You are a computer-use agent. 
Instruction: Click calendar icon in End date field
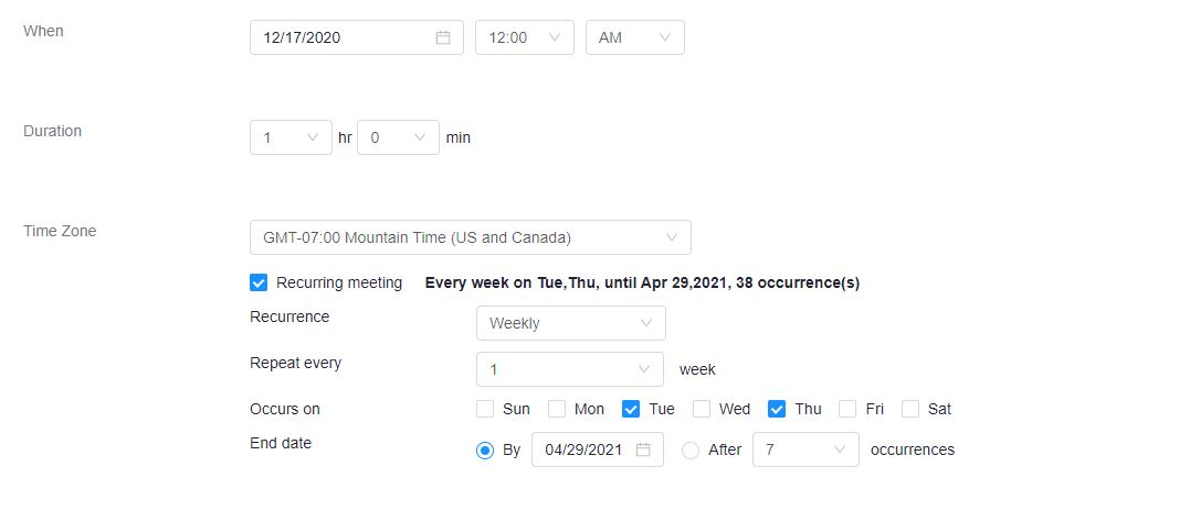point(643,450)
